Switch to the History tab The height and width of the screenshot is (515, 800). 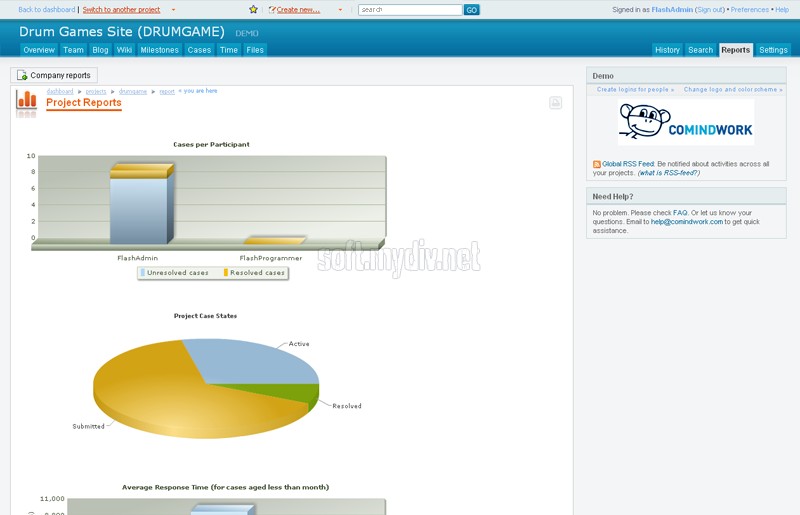click(667, 50)
